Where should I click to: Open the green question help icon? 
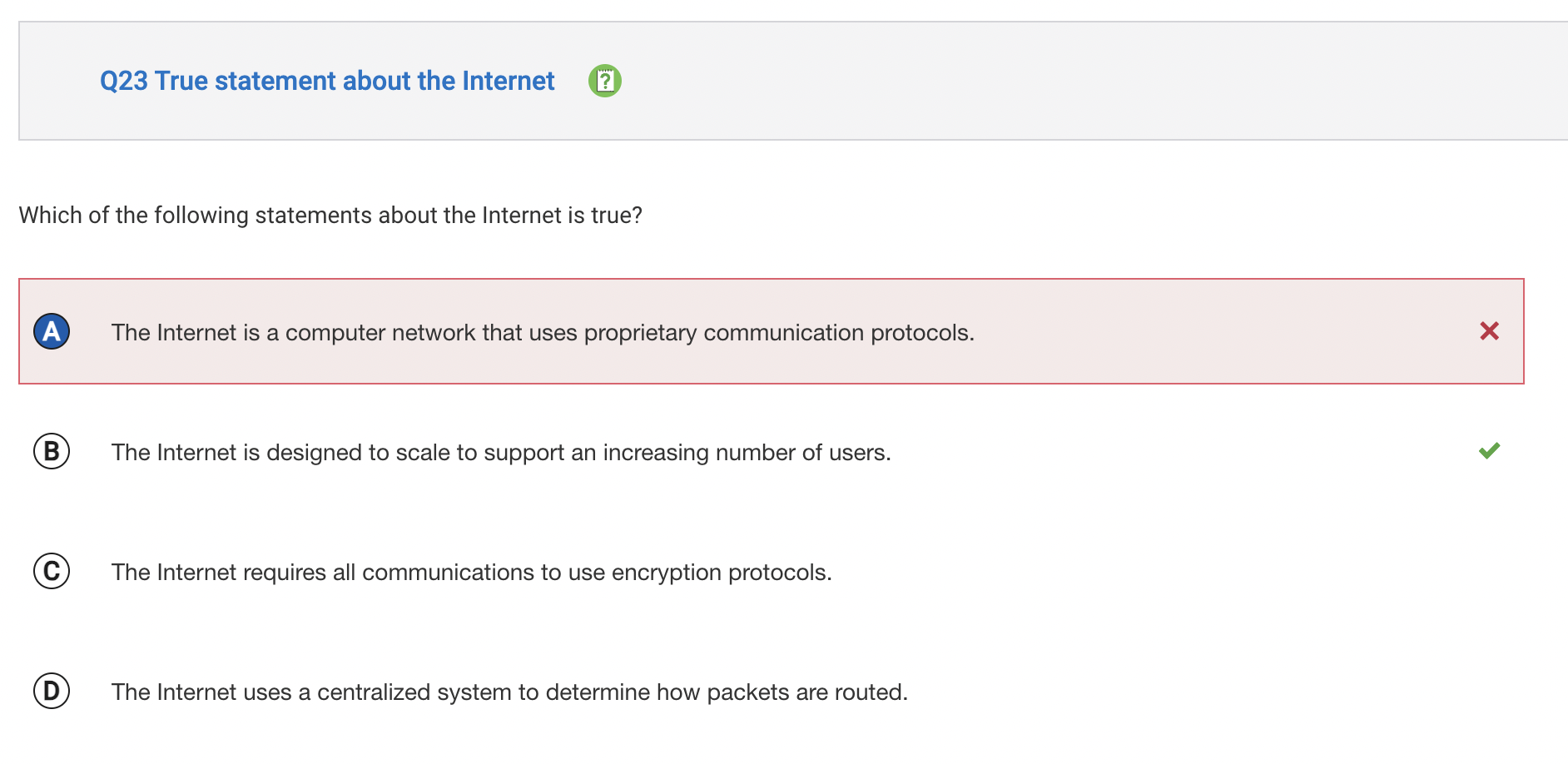(605, 81)
